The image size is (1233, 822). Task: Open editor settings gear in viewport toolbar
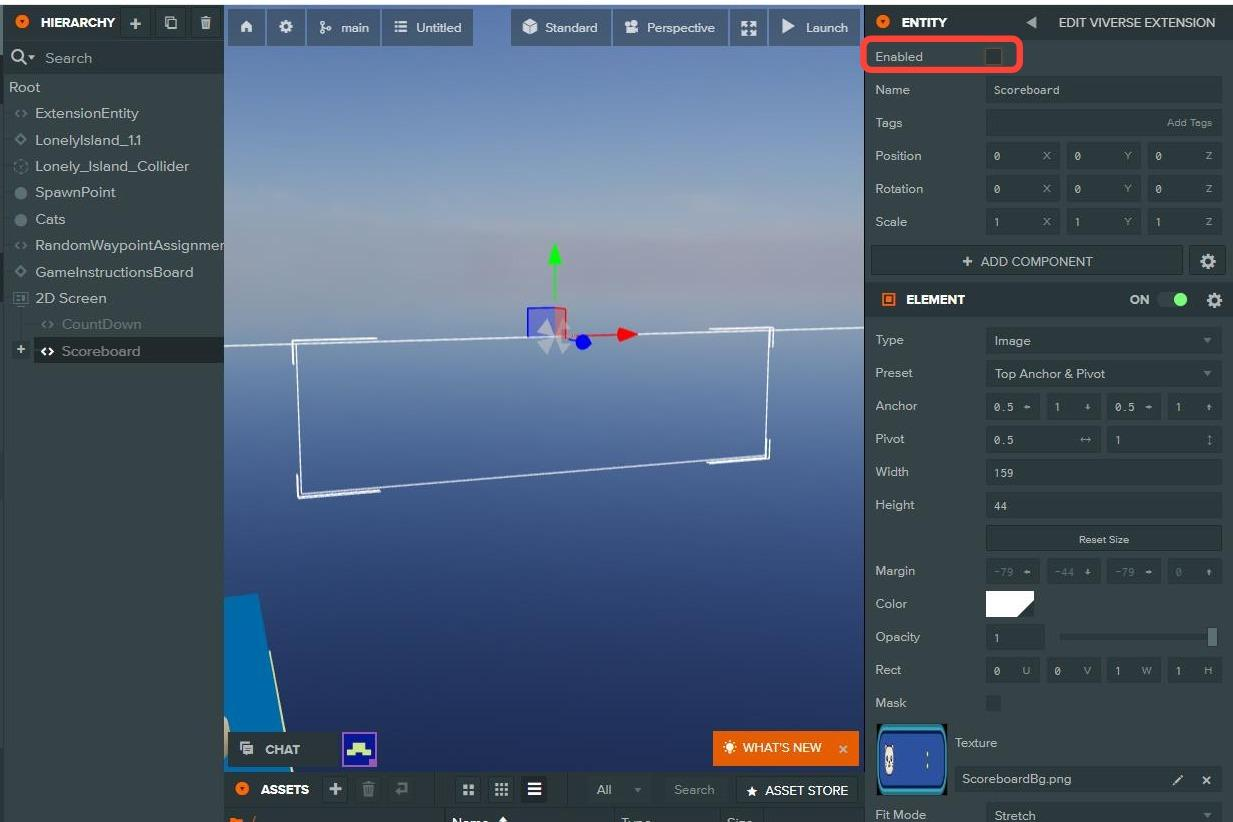(286, 28)
